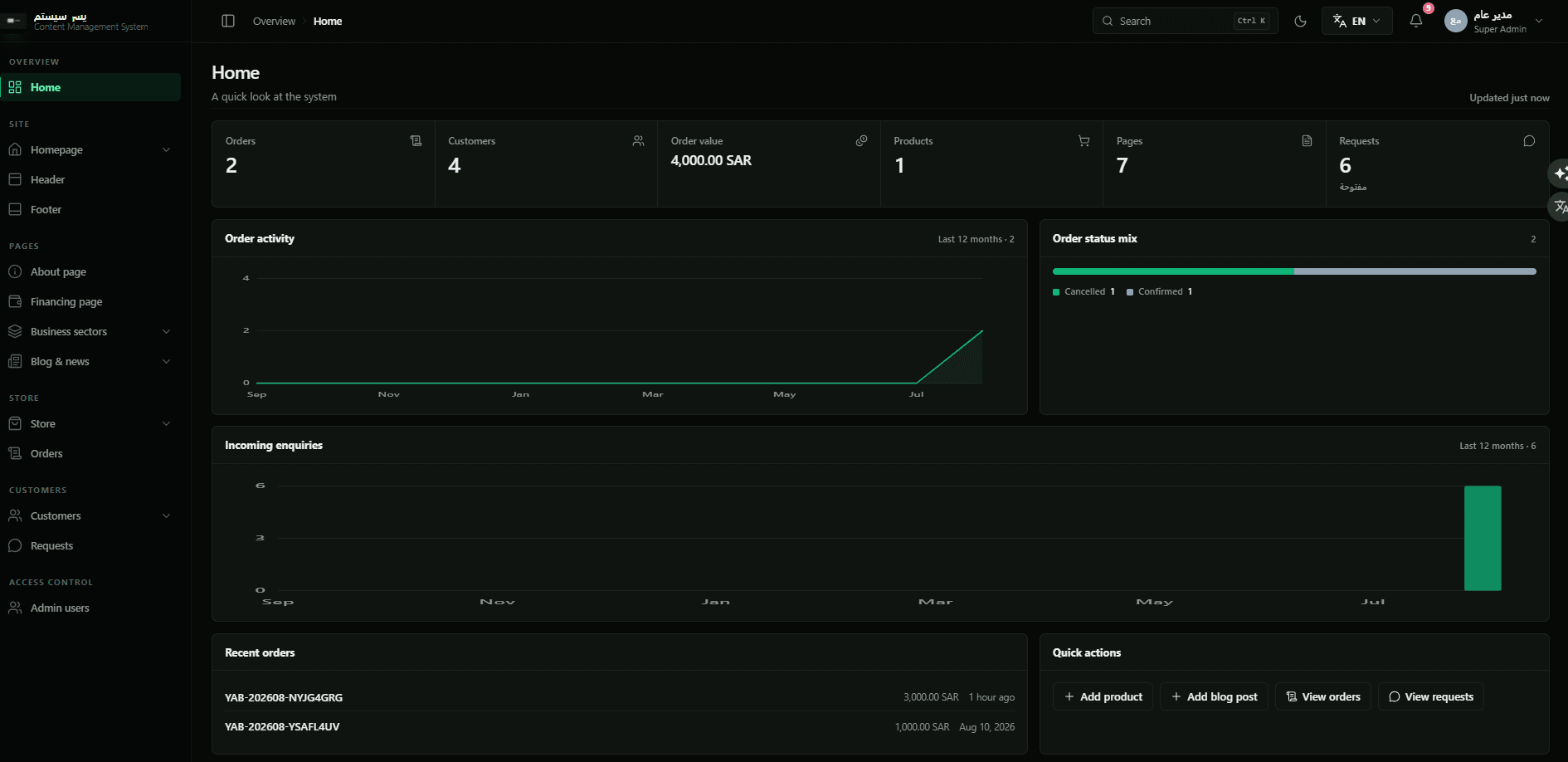Image resolution: width=1568 pixels, height=762 pixels.
Task: Click the Customers card people icon
Action: coord(638,141)
